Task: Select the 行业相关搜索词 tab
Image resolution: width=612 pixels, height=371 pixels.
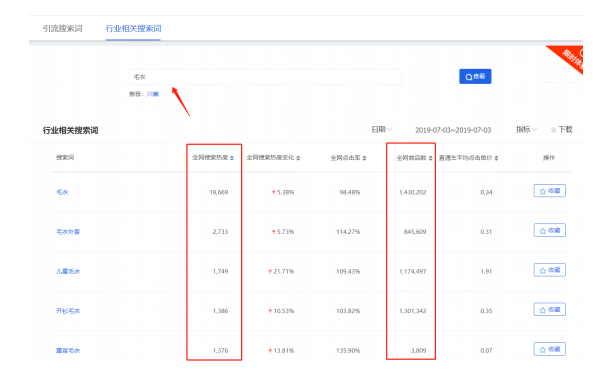Action: (133, 28)
